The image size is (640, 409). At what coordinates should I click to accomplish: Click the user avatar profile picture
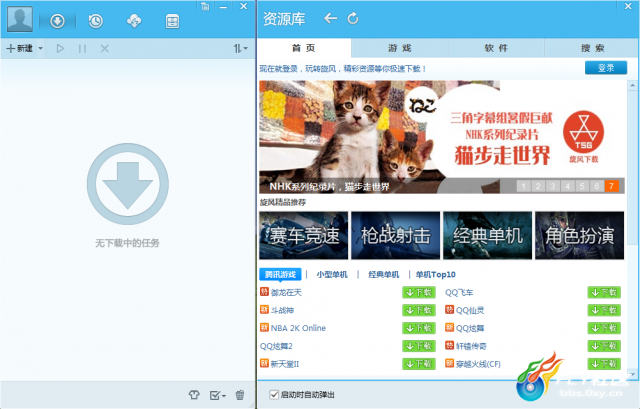point(20,19)
